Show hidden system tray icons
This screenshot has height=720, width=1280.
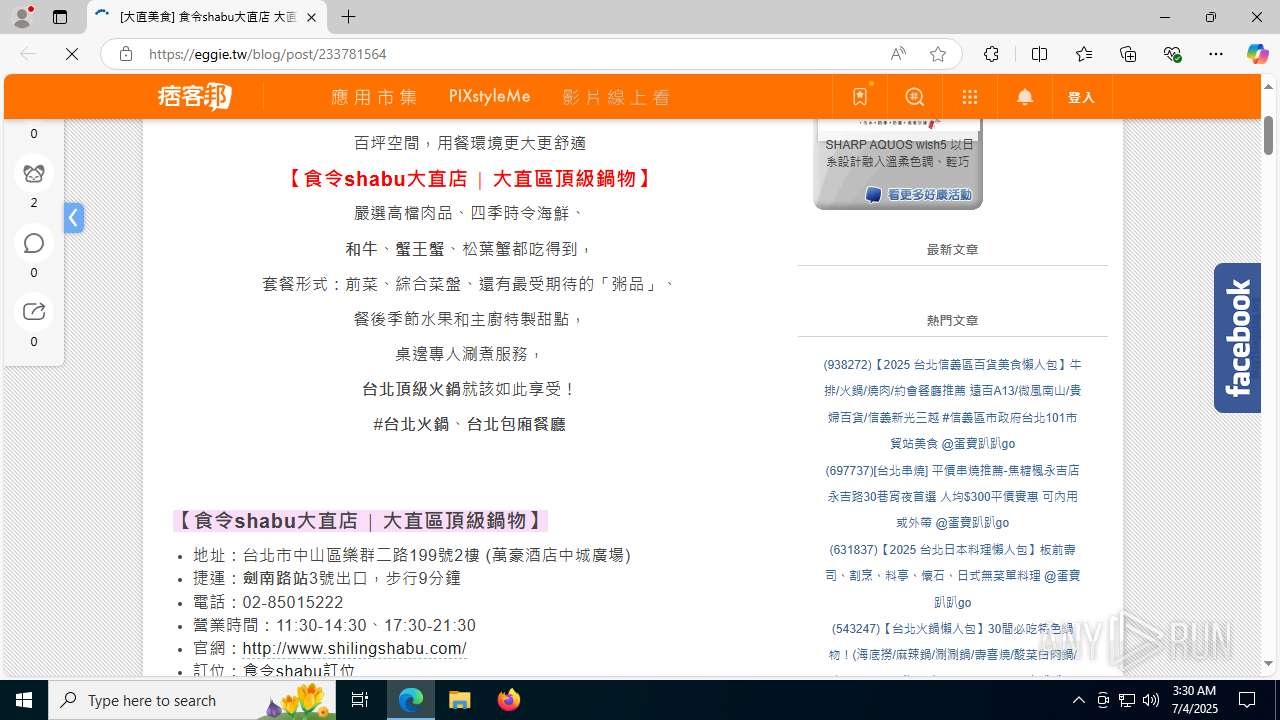point(1078,700)
